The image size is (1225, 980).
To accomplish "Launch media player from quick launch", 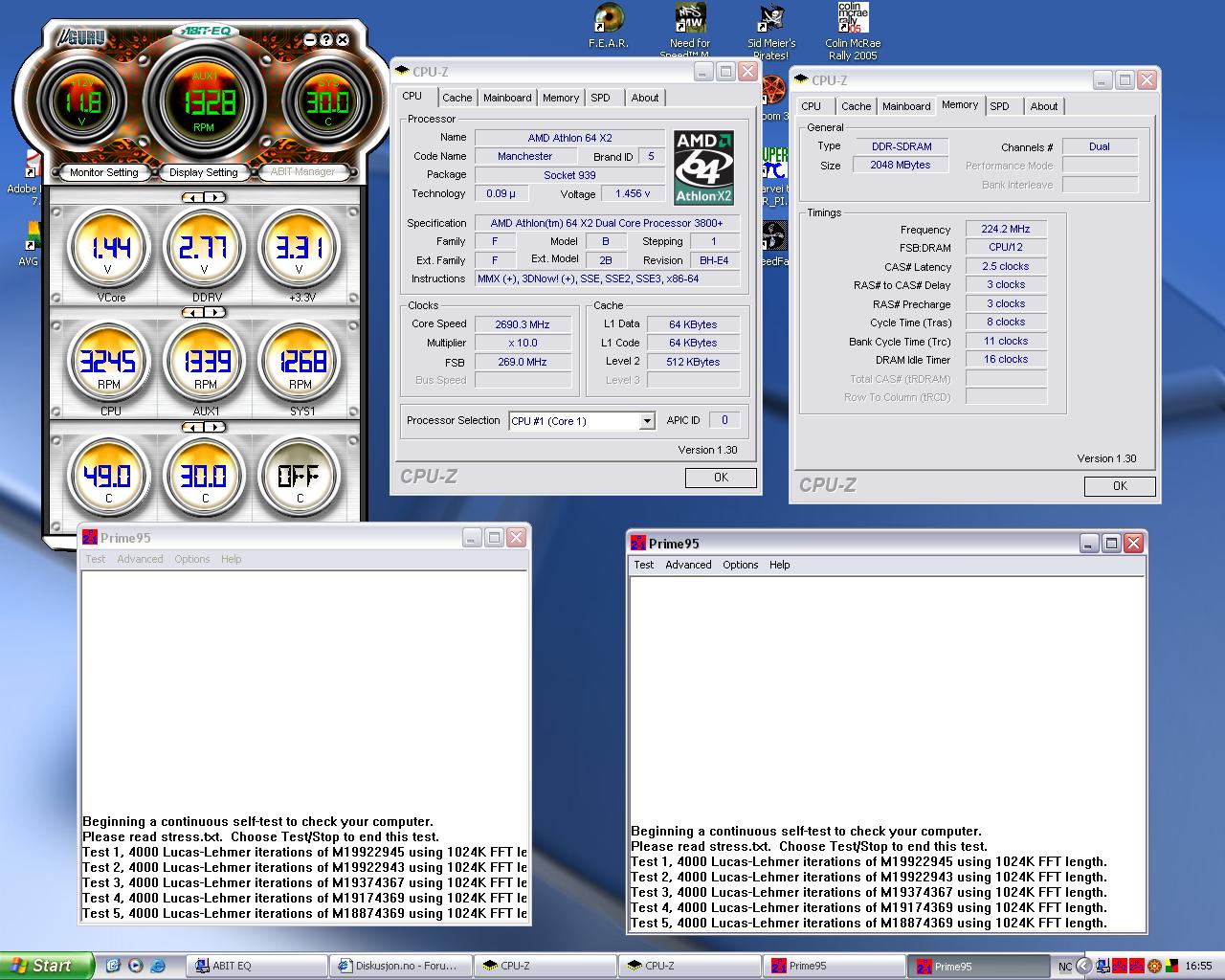I will 135,966.
